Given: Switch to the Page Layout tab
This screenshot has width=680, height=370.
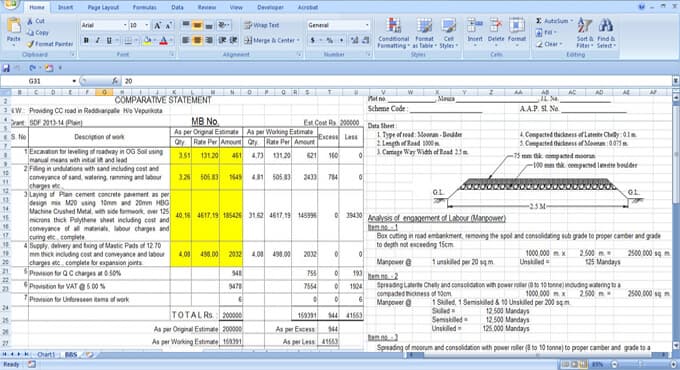Looking at the screenshot, I should pyautogui.click(x=103, y=7).
